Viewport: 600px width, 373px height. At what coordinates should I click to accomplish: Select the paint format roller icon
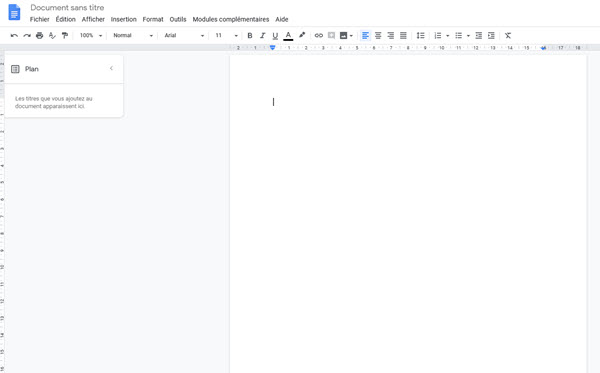[65, 36]
